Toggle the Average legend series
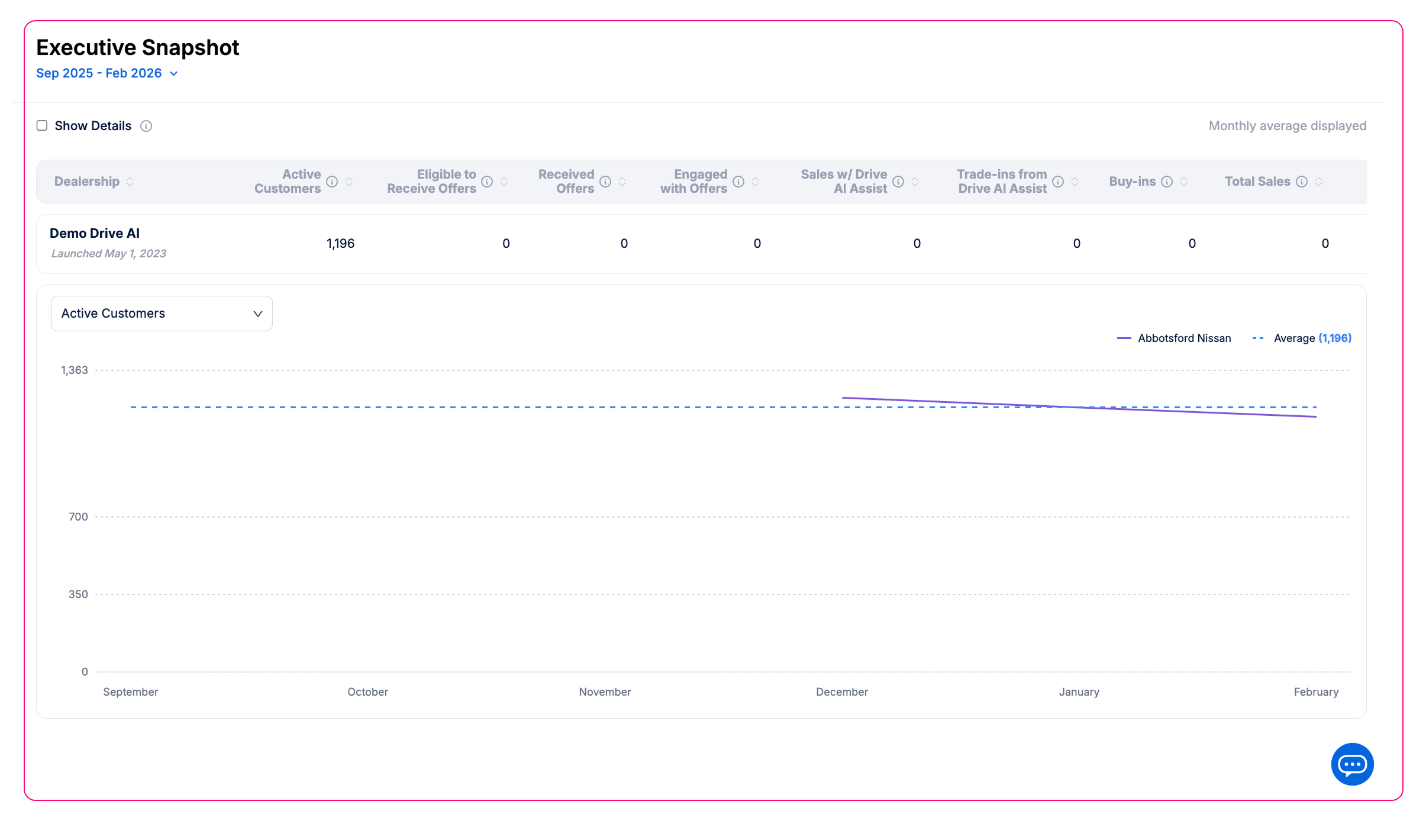Image resolution: width=1426 pixels, height=840 pixels. [x=1302, y=338]
